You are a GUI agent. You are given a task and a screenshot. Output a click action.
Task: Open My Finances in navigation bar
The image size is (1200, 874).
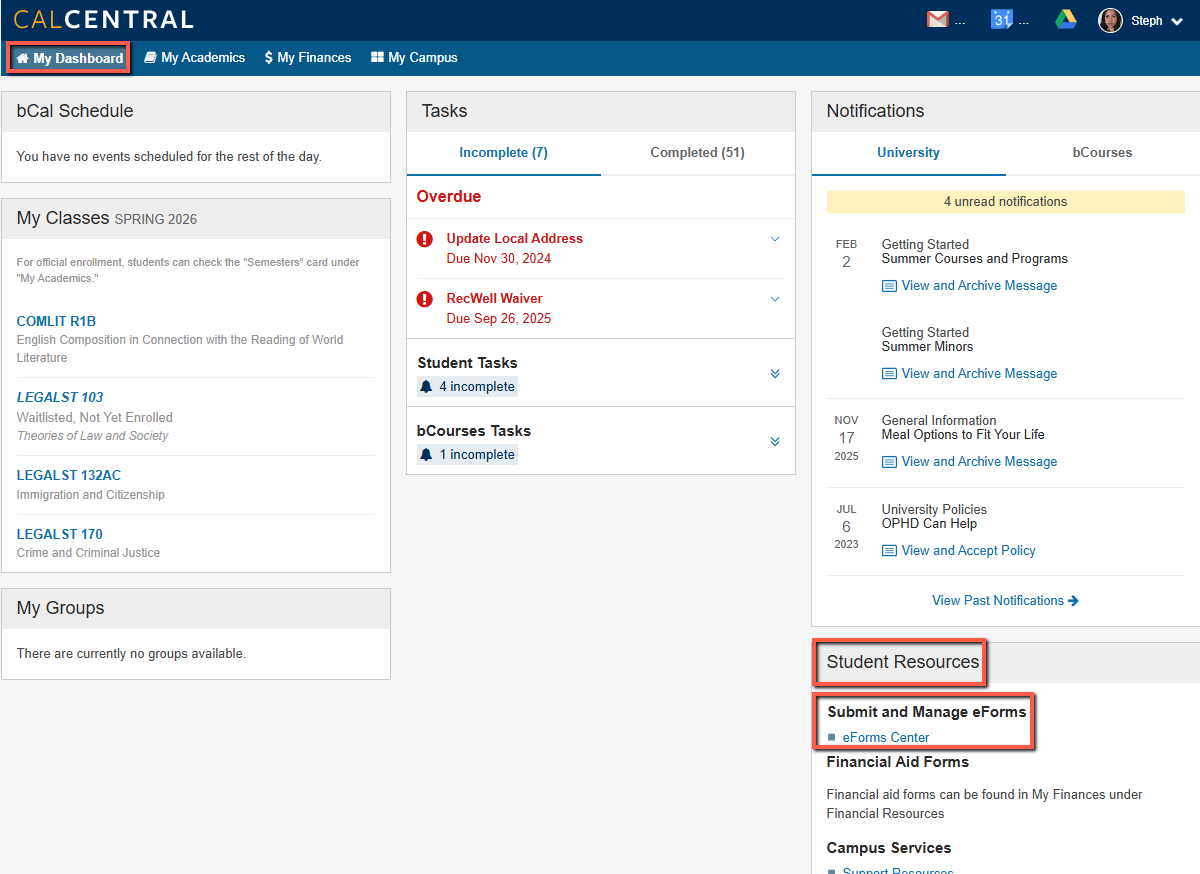coord(308,58)
